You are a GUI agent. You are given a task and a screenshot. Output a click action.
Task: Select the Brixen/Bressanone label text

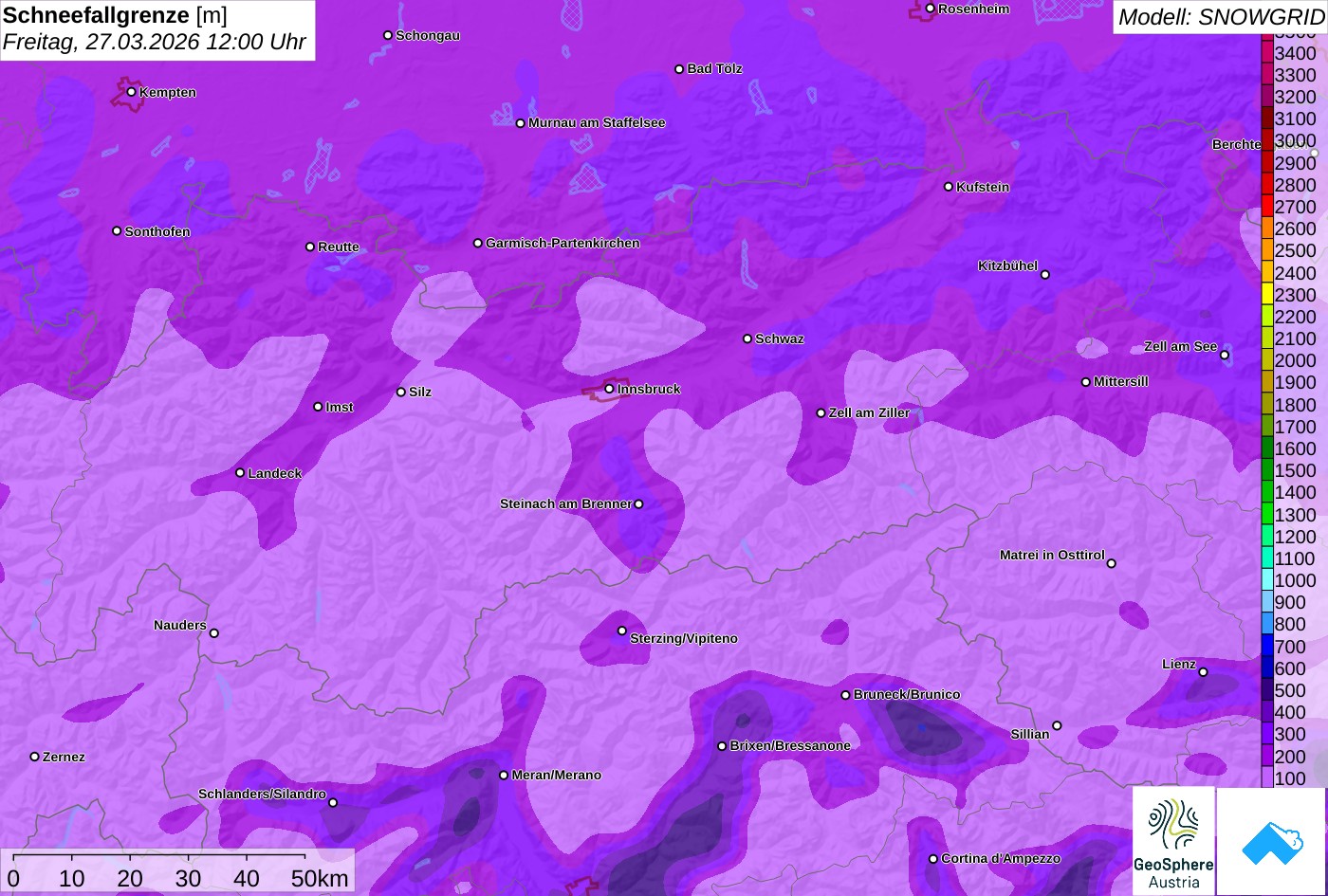click(x=790, y=746)
